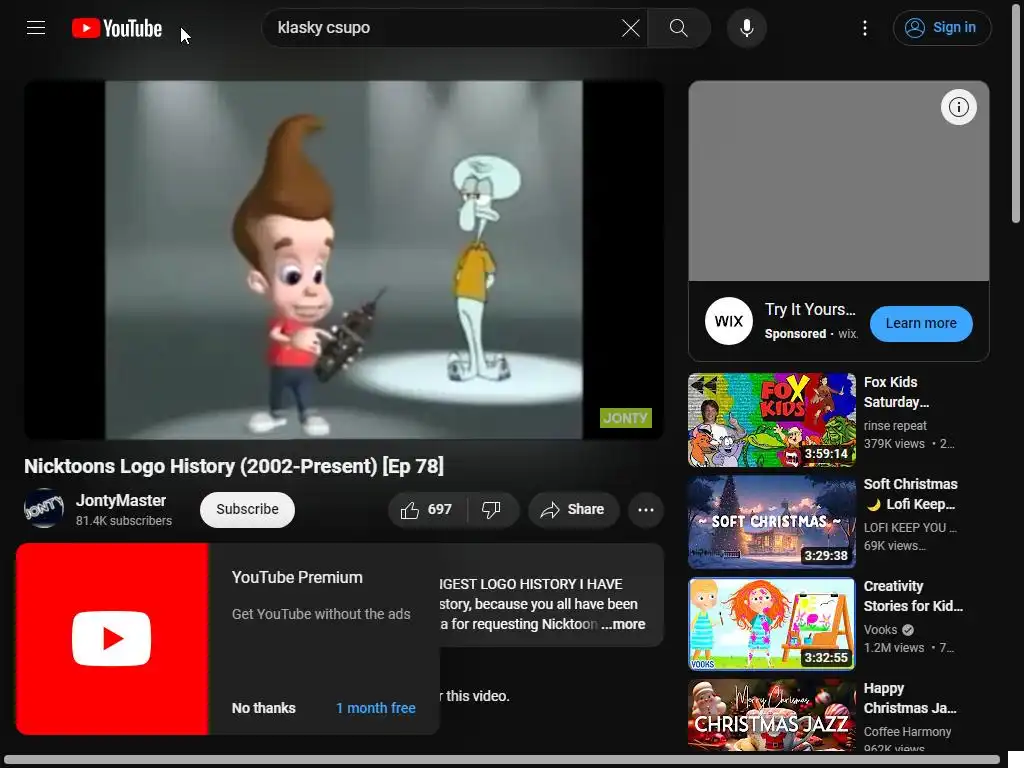1024x768 pixels.
Task: Click the LOFI KEEP YOU channel text
Action: [910, 528]
